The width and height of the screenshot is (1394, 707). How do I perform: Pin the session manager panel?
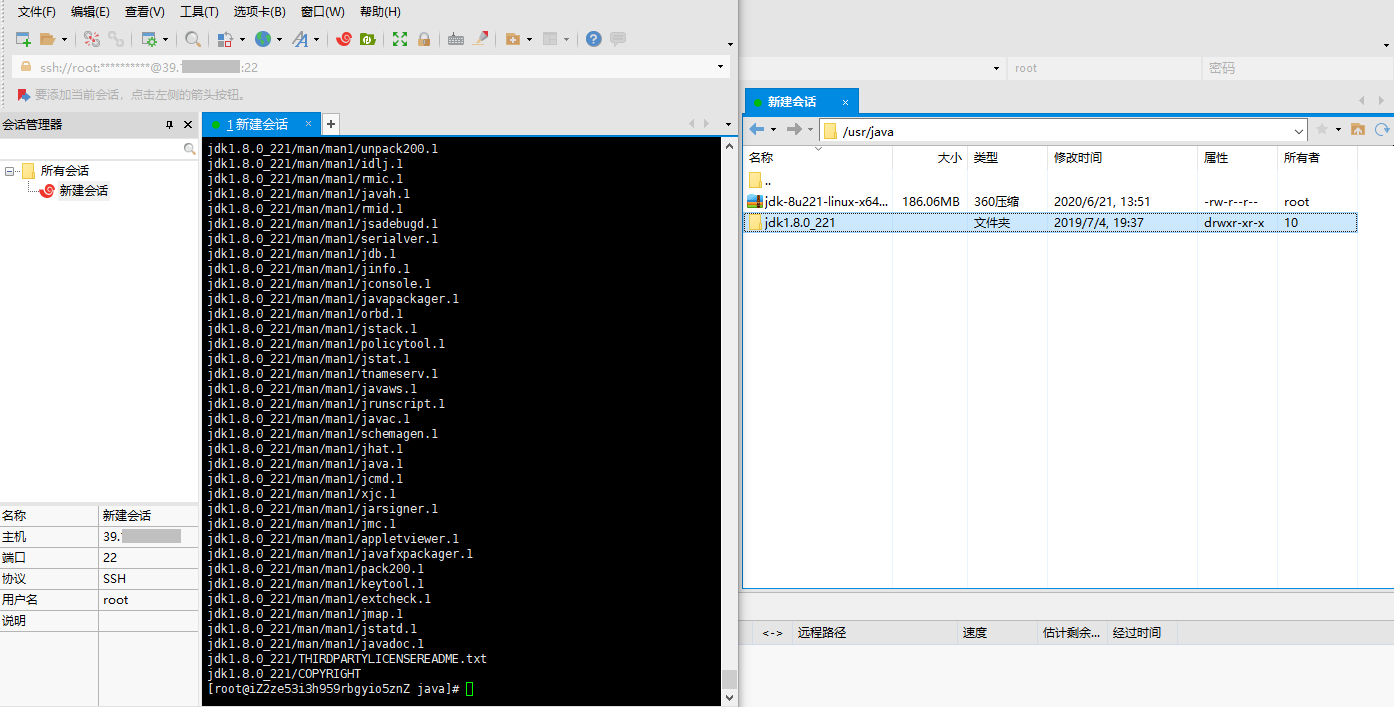point(169,125)
